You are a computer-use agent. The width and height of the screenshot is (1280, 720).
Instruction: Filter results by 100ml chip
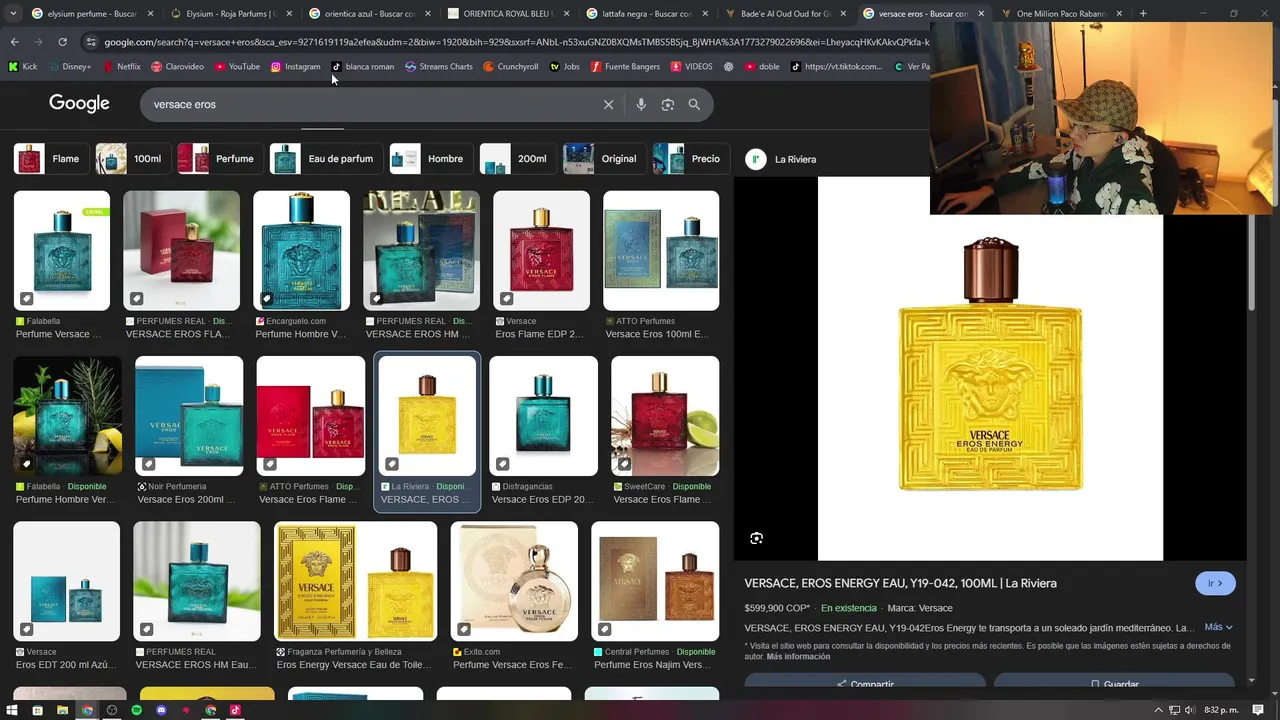click(131, 159)
